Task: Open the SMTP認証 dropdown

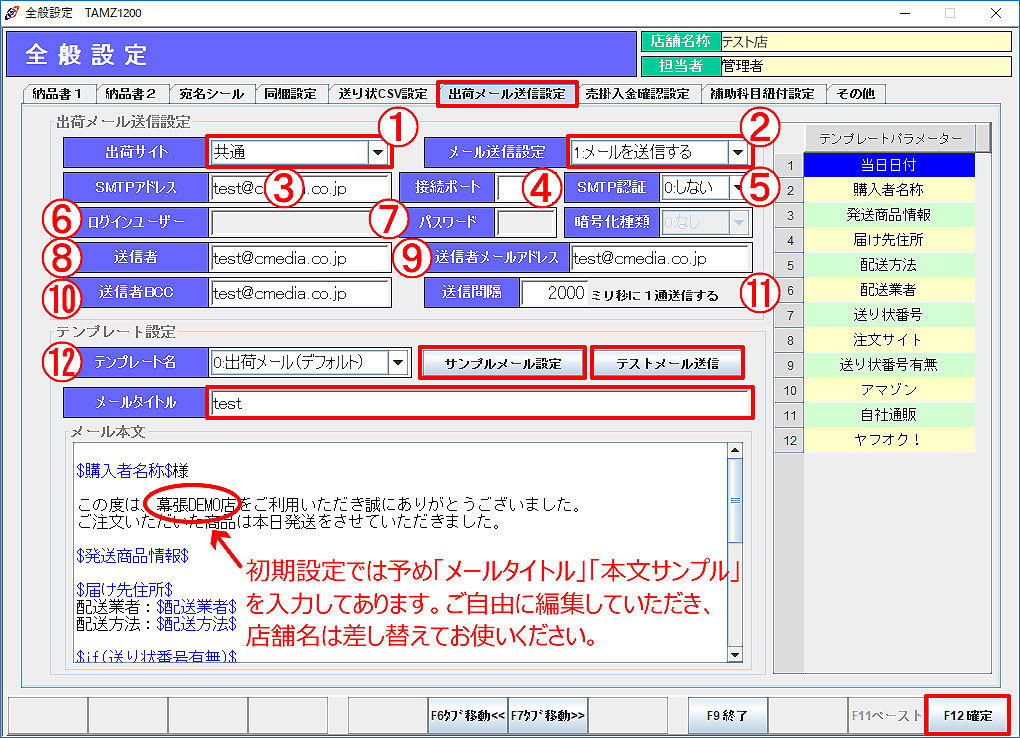Action: click(737, 187)
